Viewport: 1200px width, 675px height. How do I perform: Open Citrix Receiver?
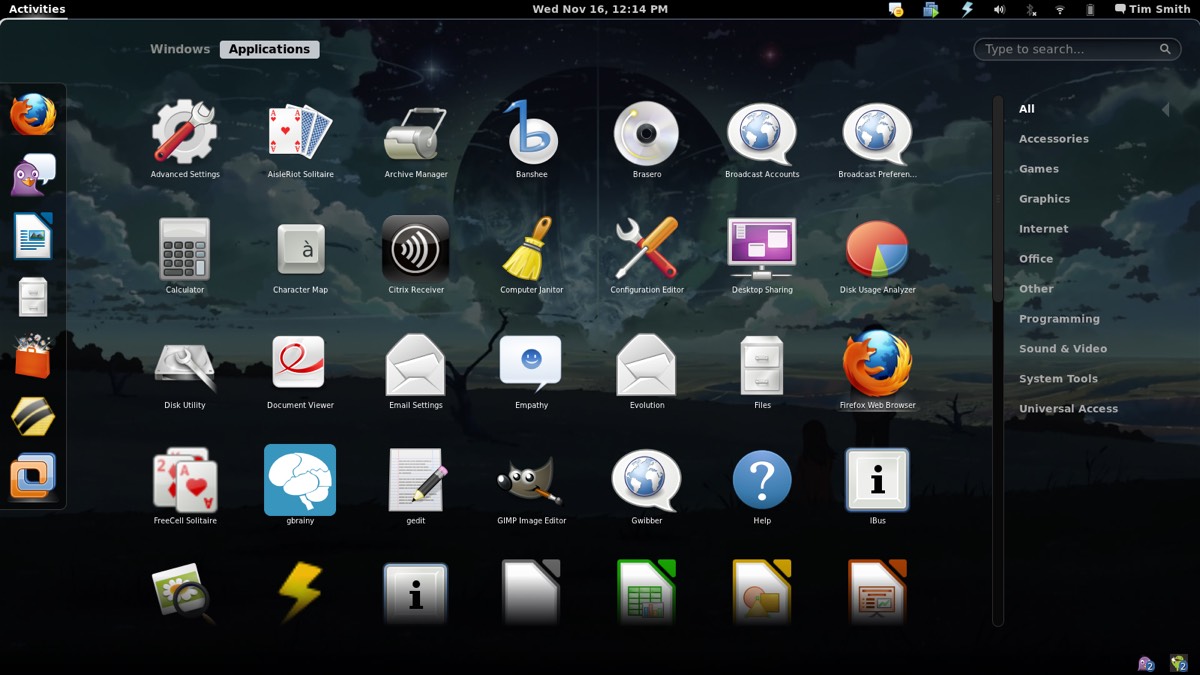point(415,250)
